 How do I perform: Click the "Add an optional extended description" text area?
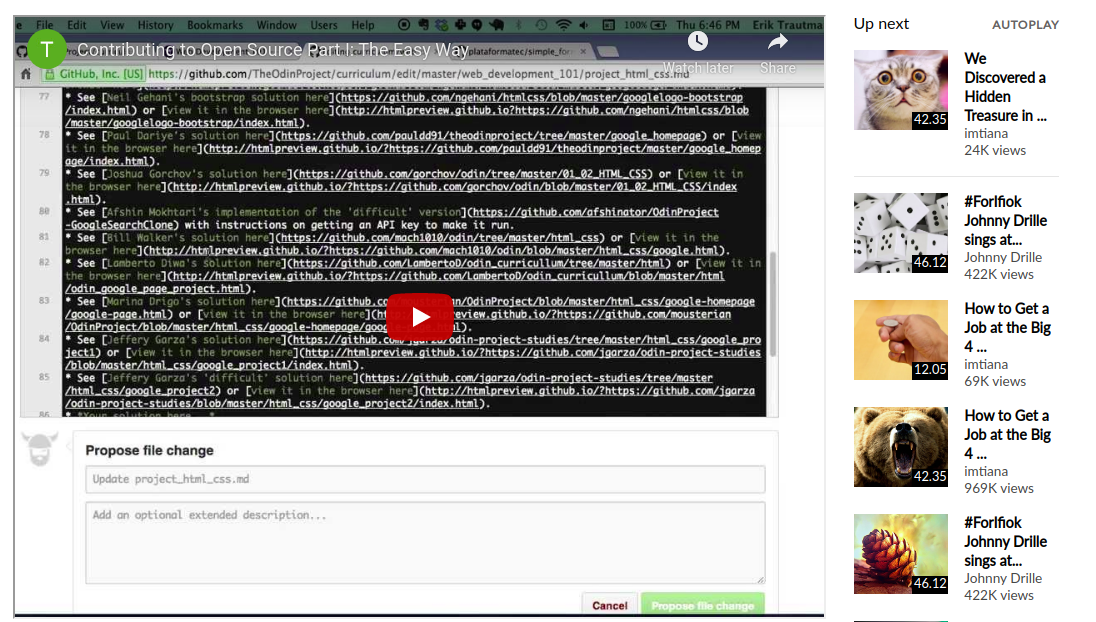[x=425, y=542]
